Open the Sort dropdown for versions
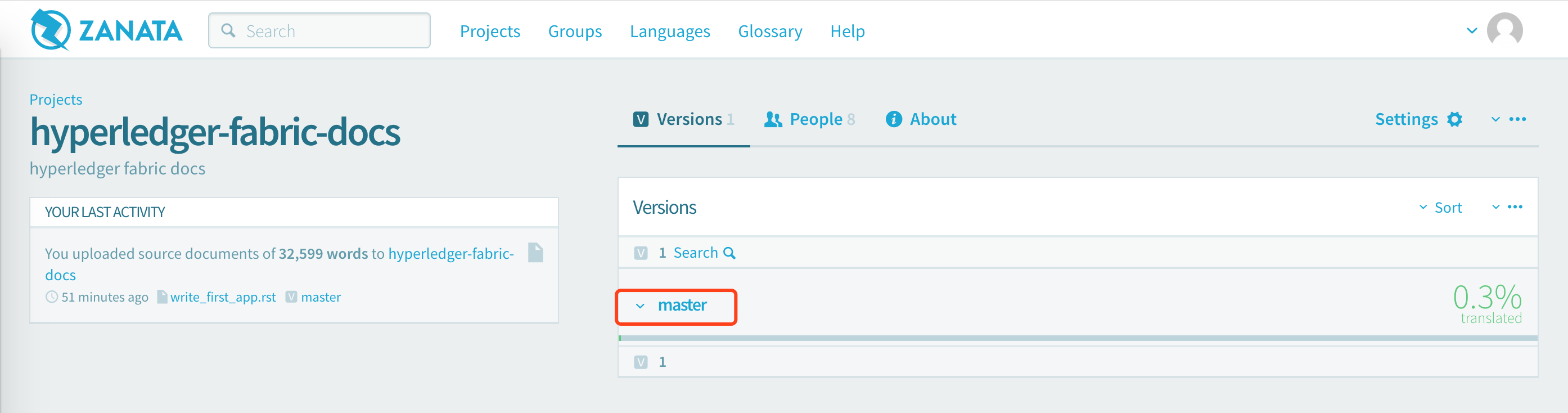The height and width of the screenshot is (413, 1568). (1441, 208)
